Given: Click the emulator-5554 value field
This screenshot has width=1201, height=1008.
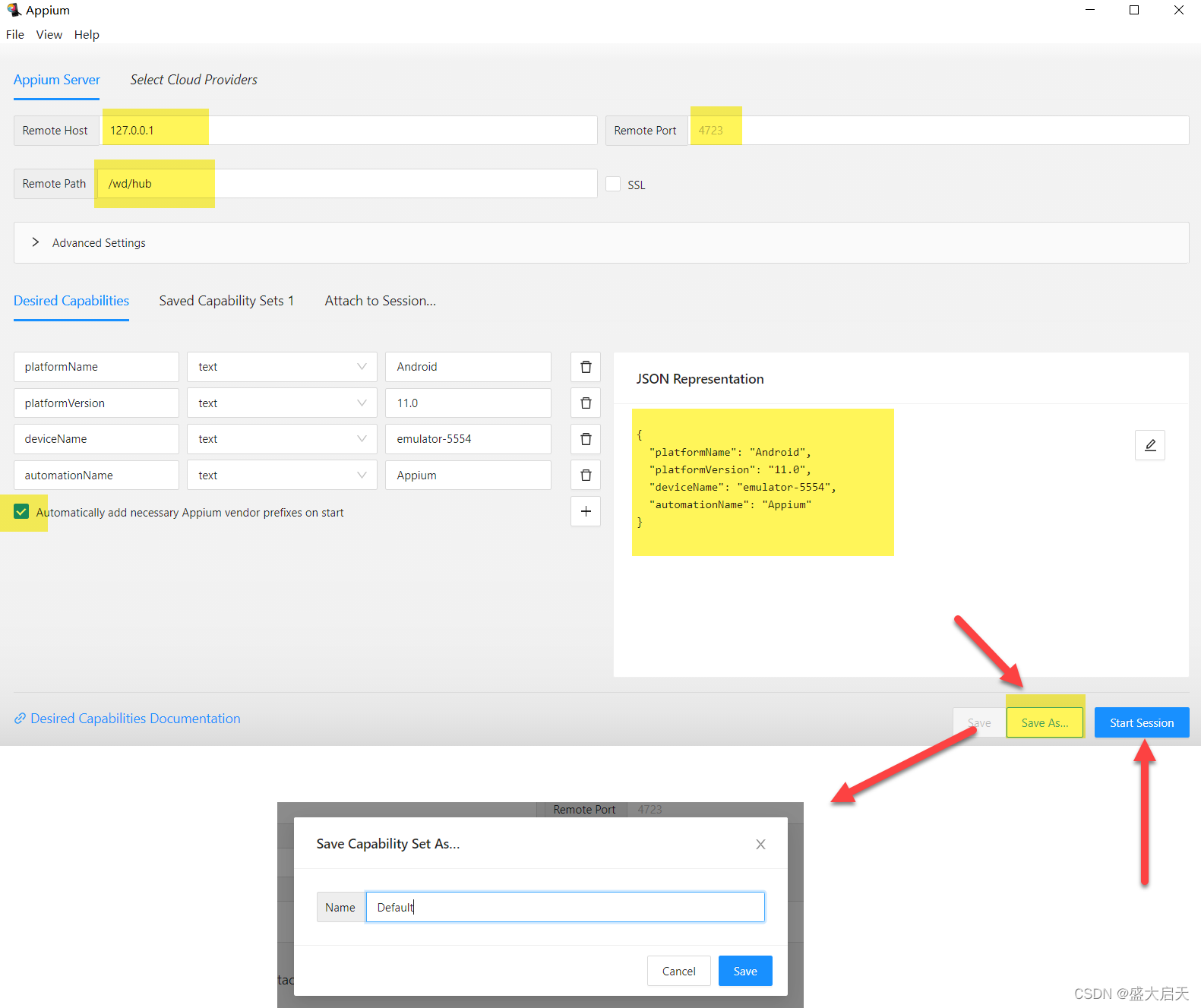Looking at the screenshot, I should pyautogui.click(x=468, y=439).
